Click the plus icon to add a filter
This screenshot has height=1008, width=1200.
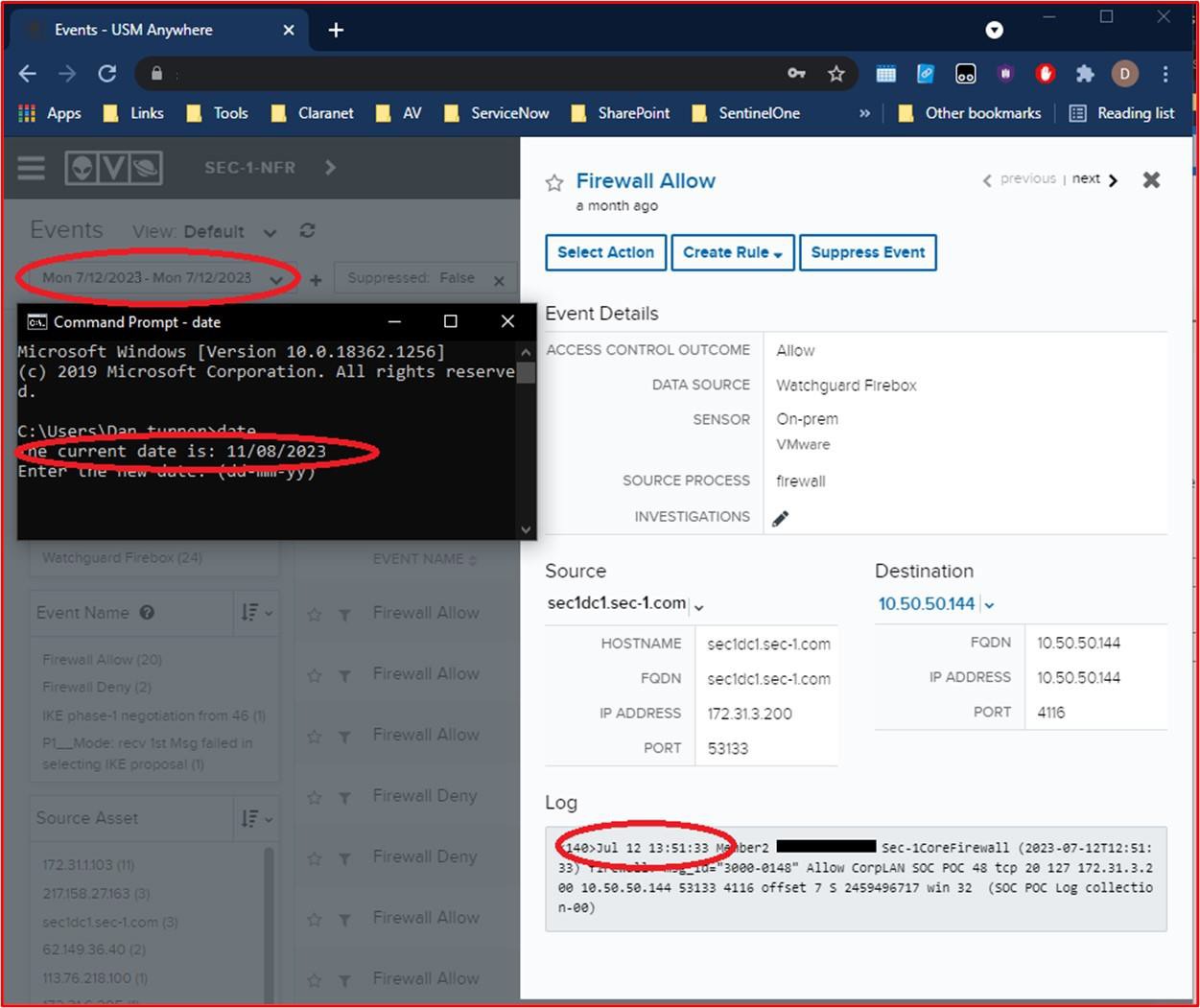(x=315, y=279)
